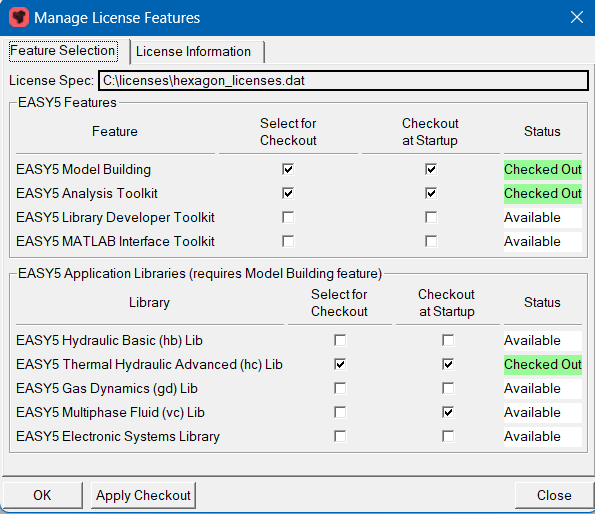Click Checked Out status for Thermal Hydraulic Lib
Image resolution: width=595 pixels, height=514 pixels.
(543, 365)
